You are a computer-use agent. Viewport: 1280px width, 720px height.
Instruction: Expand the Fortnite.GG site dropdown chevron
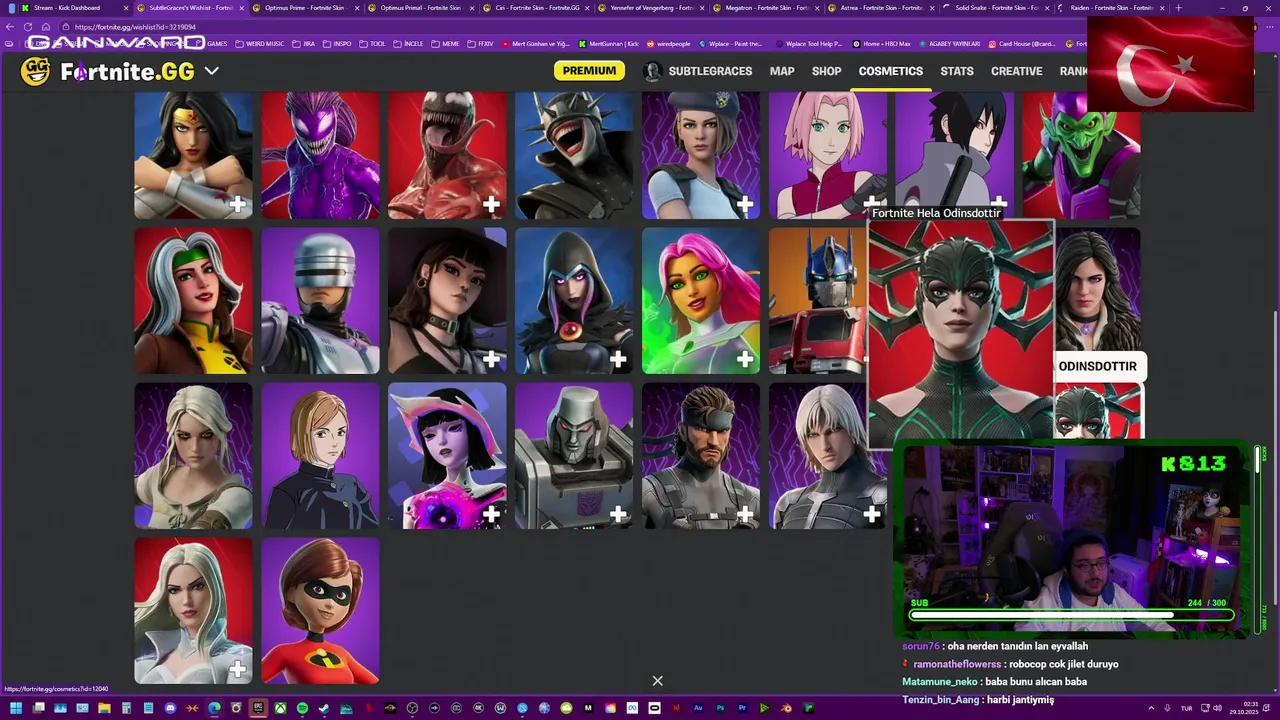[x=211, y=71]
